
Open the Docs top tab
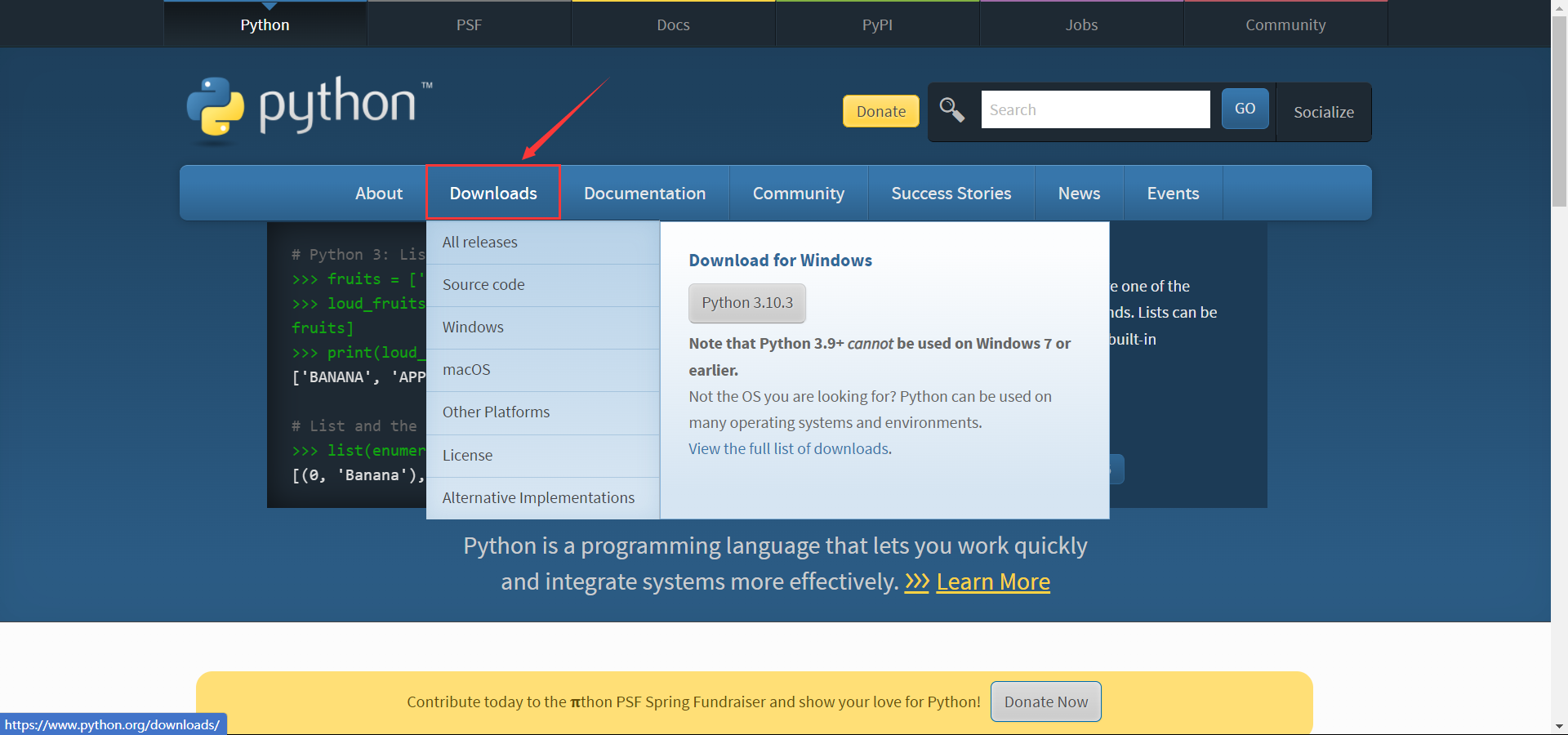pyautogui.click(x=673, y=24)
